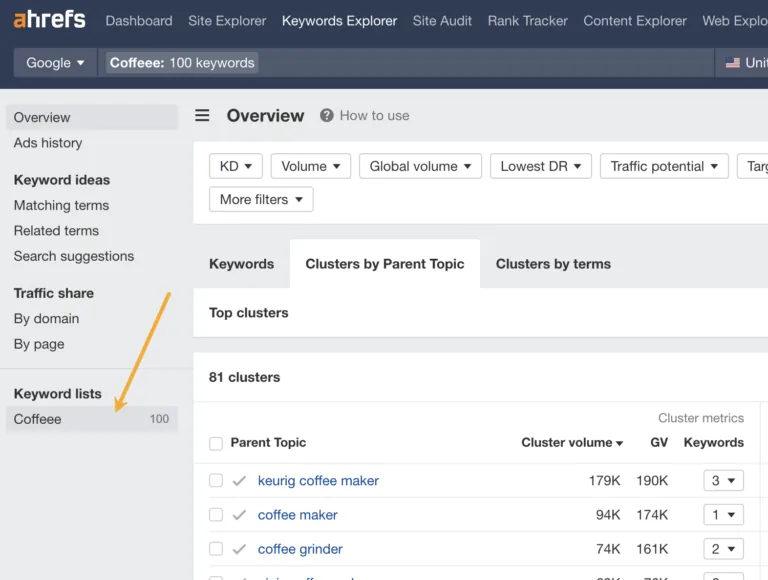768x580 pixels.
Task: Click the Keywords column header
Action: point(714,443)
